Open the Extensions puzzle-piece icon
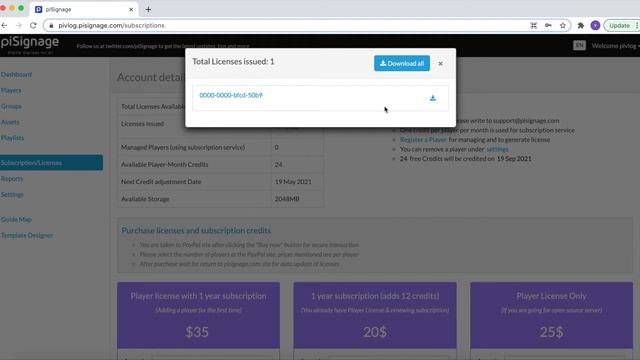The image size is (640, 360). tap(581, 25)
